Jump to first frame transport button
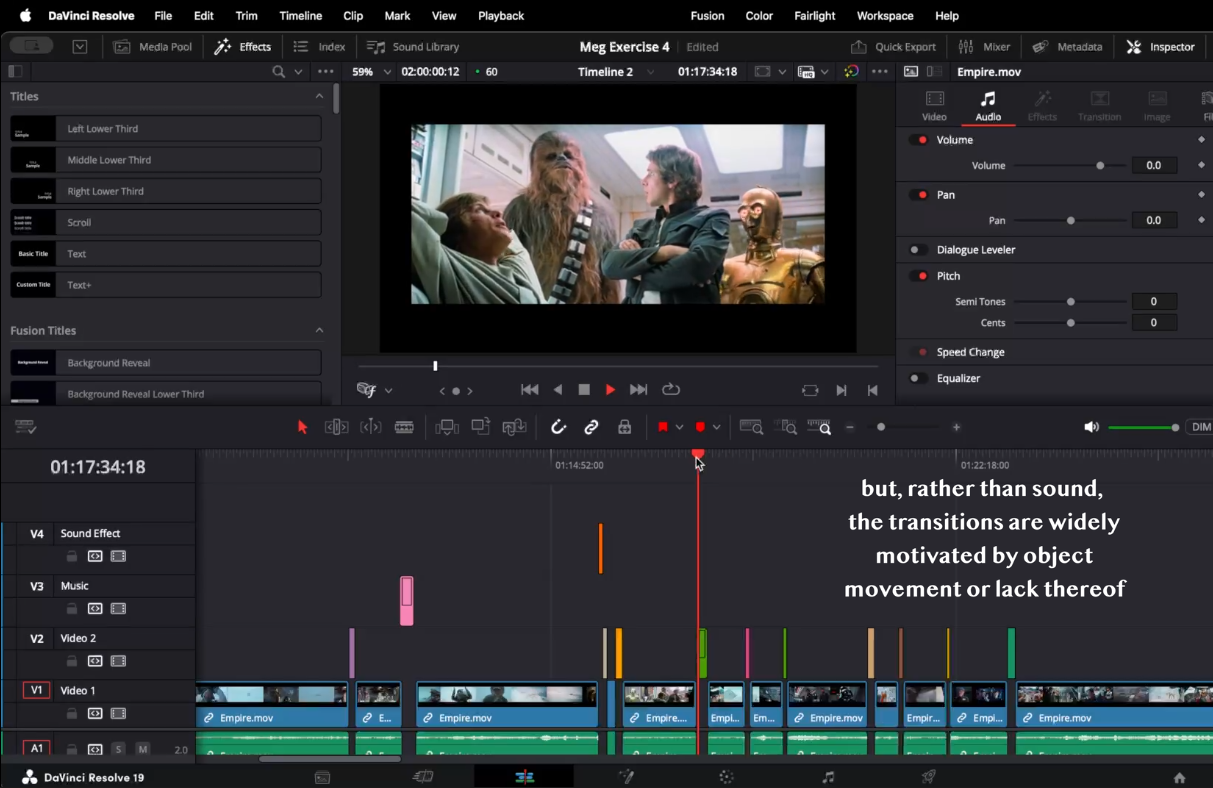Viewport: 1213px width, 788px height. (x=530, y=390)
